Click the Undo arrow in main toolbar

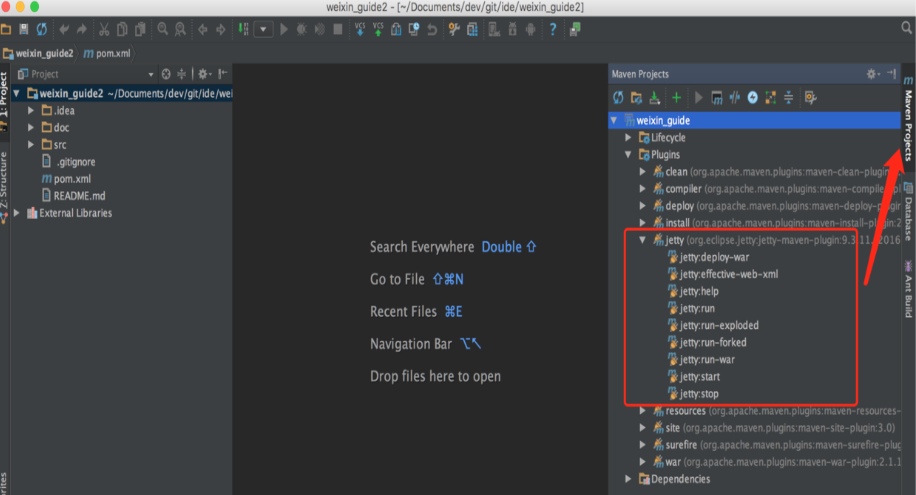[64, 29]
